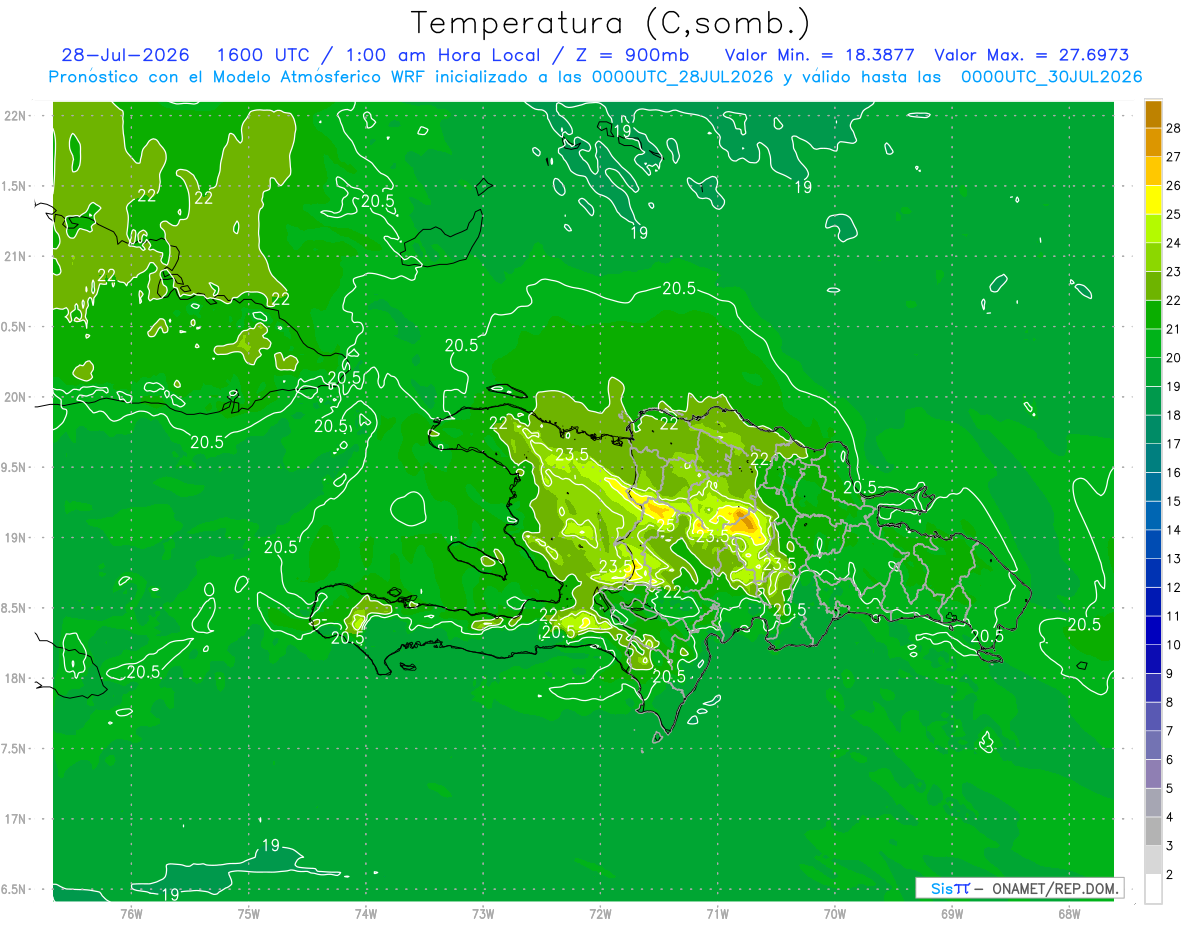This screenshot has width=1200, height=927.
Task: Pick the gray colorbar swatch between 3 and 4
Action: click(1153, 832)
